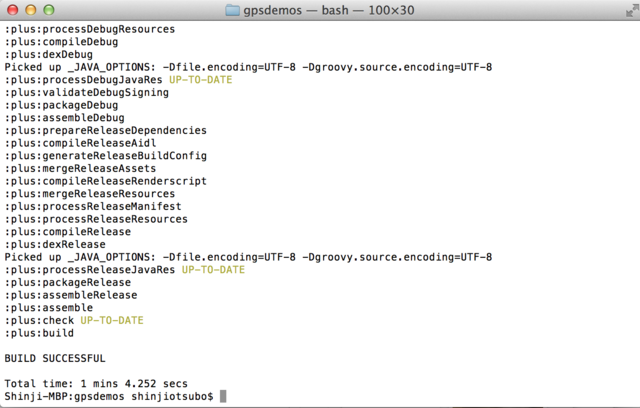Click the ':plus:processReleaseJavaRes' text
640x408 pixels.
point(90,270)
